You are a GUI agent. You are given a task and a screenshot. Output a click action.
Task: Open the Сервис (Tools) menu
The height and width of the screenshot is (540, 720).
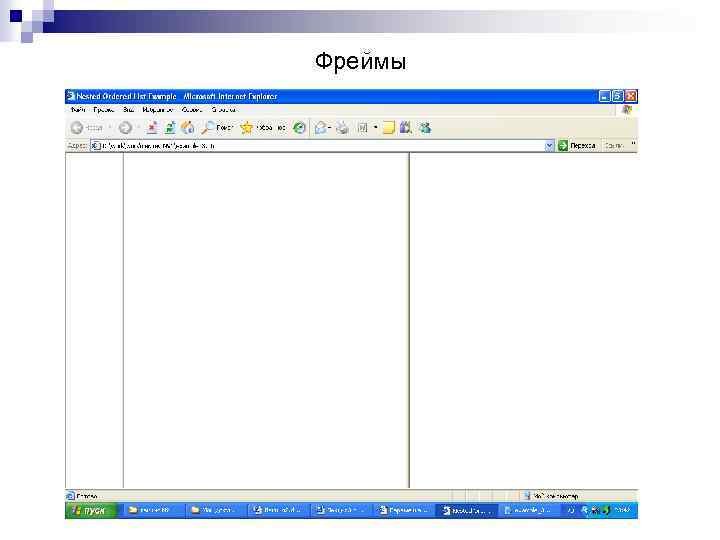[192, 110]
